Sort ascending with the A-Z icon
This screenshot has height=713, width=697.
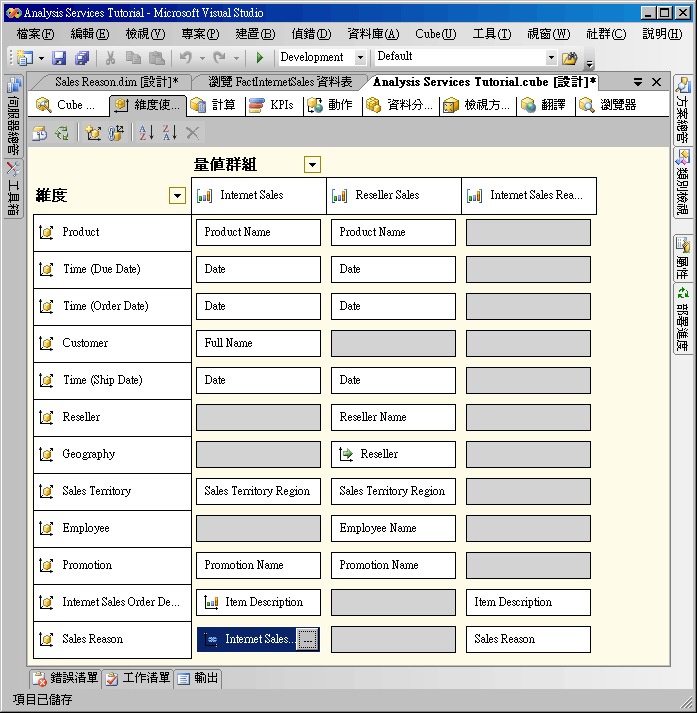[146, 133]
